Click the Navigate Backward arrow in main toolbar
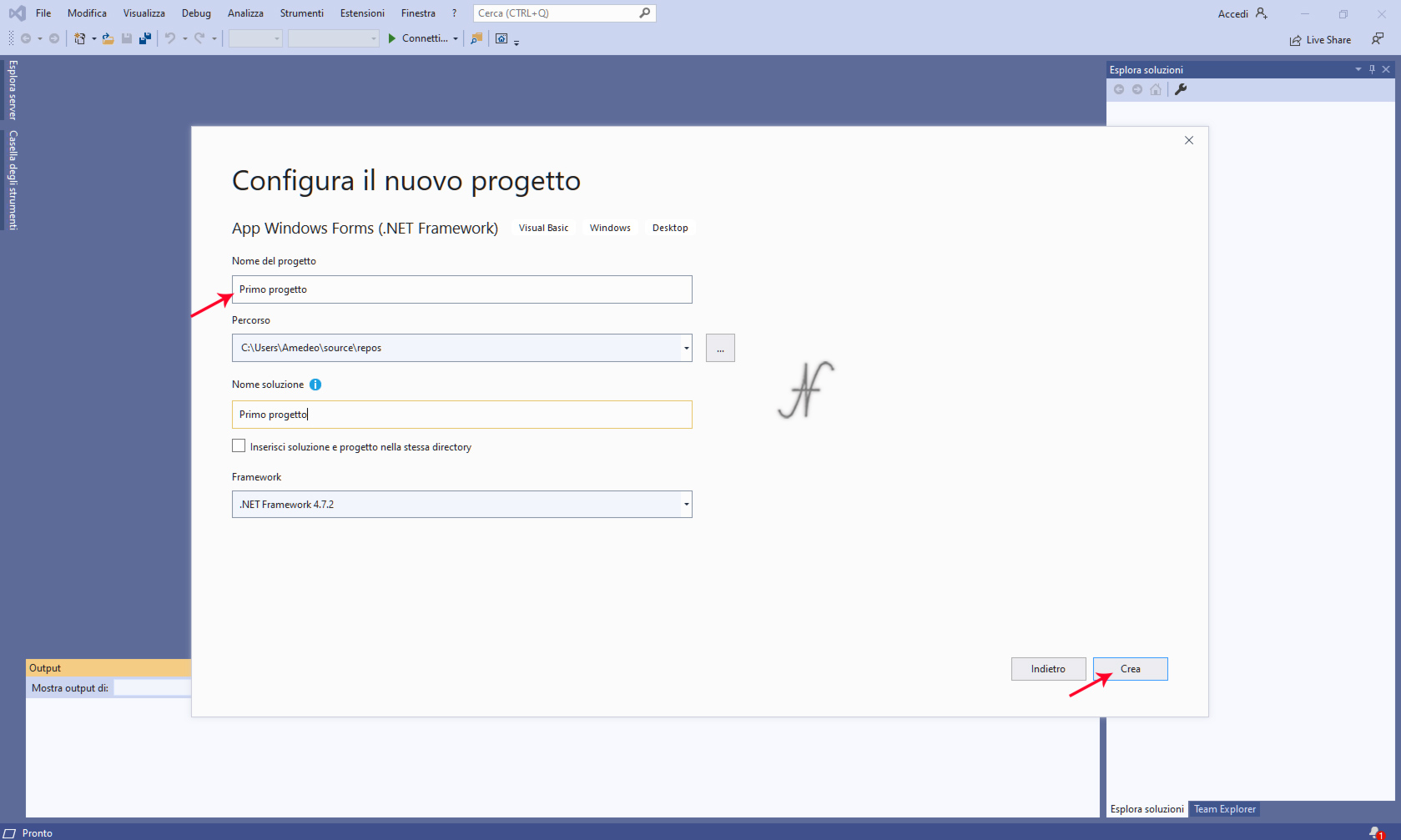1401x840 pixels. 26,38
